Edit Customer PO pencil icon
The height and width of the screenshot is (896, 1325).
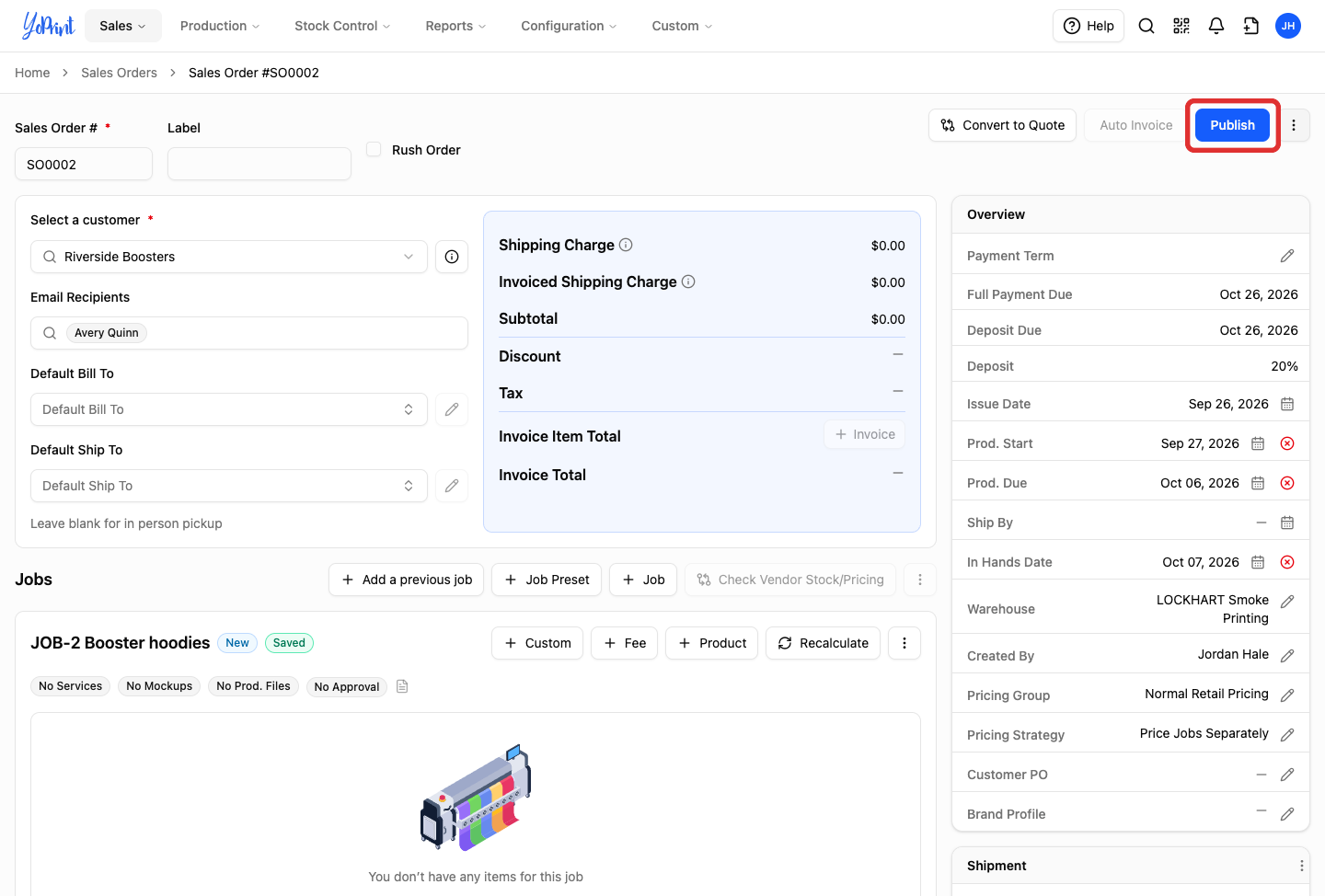click(x=1287, y=775)
